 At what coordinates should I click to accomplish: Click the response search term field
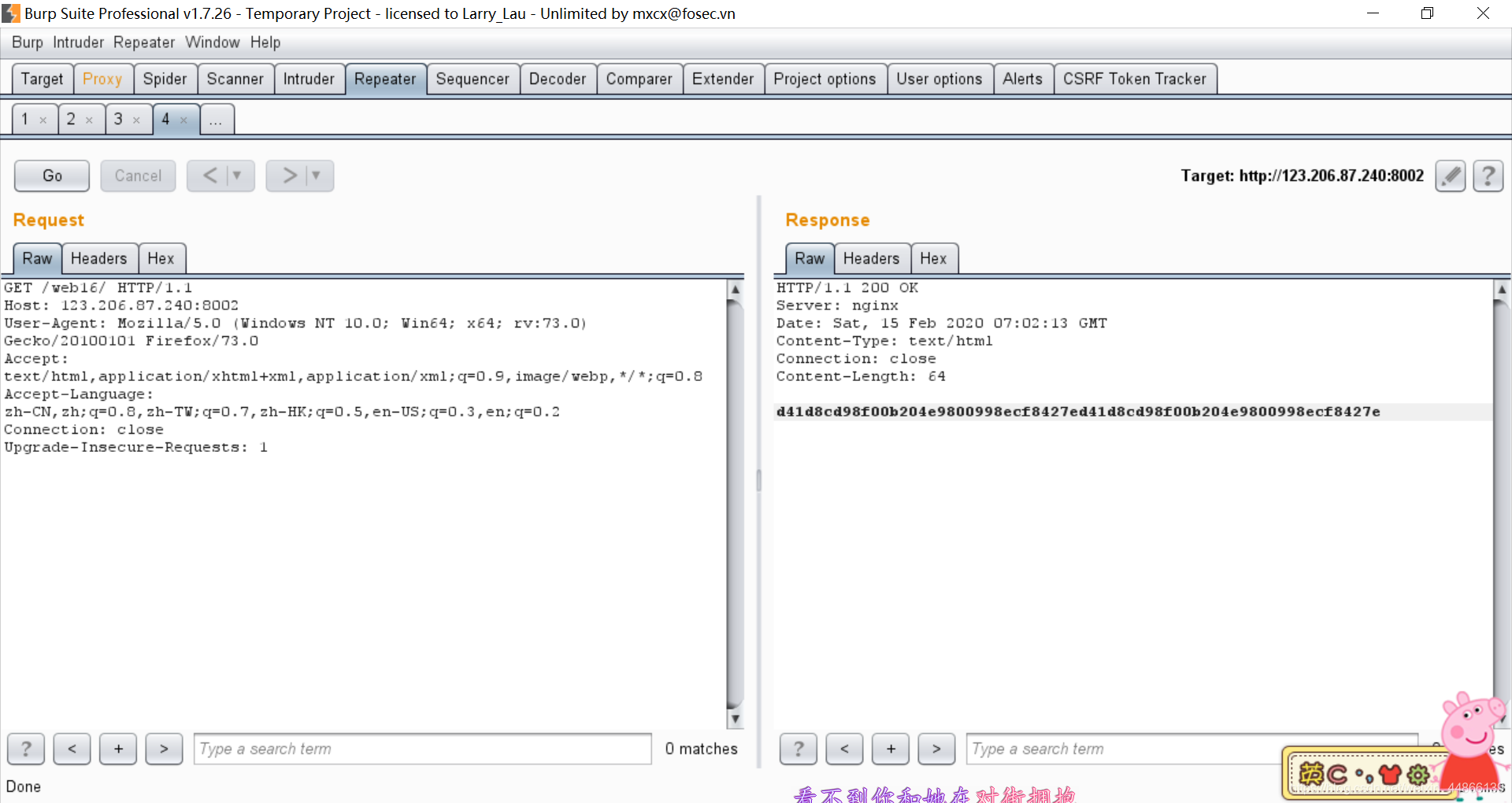coord(1191,749)
